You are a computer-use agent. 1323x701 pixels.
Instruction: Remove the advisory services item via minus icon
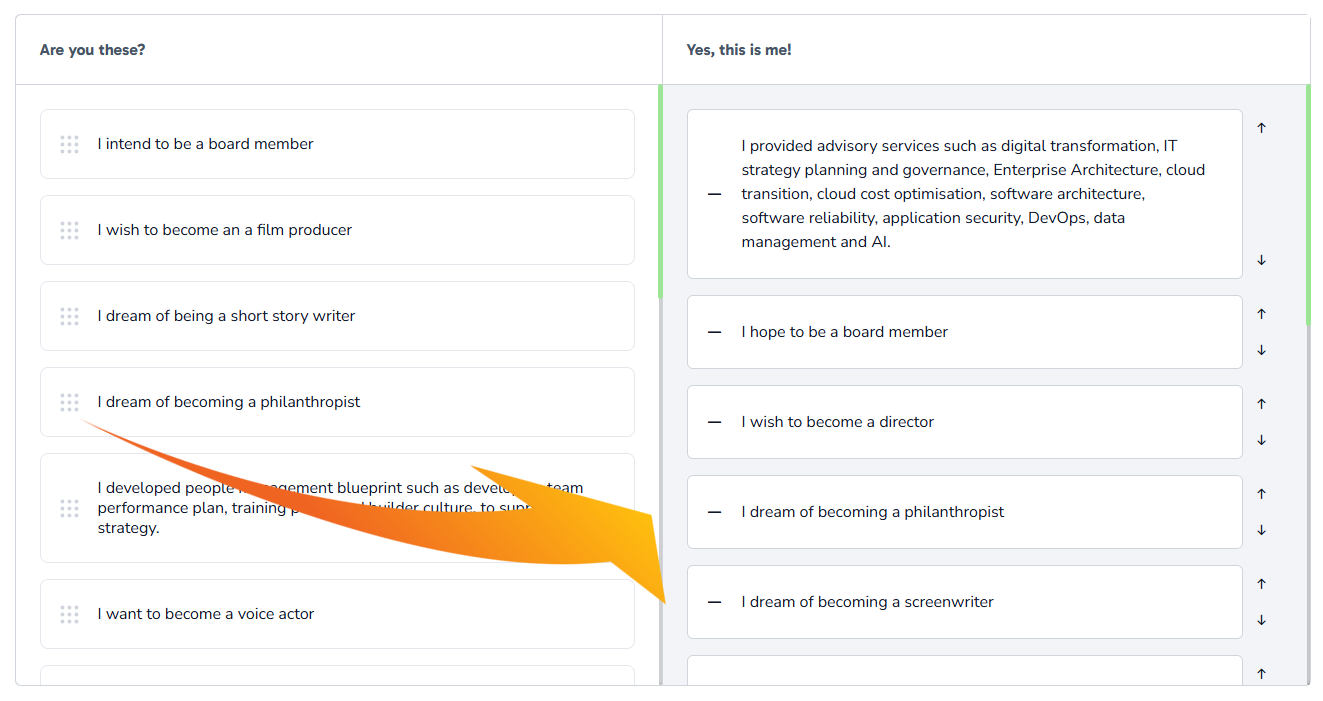[x=714, y=194]
